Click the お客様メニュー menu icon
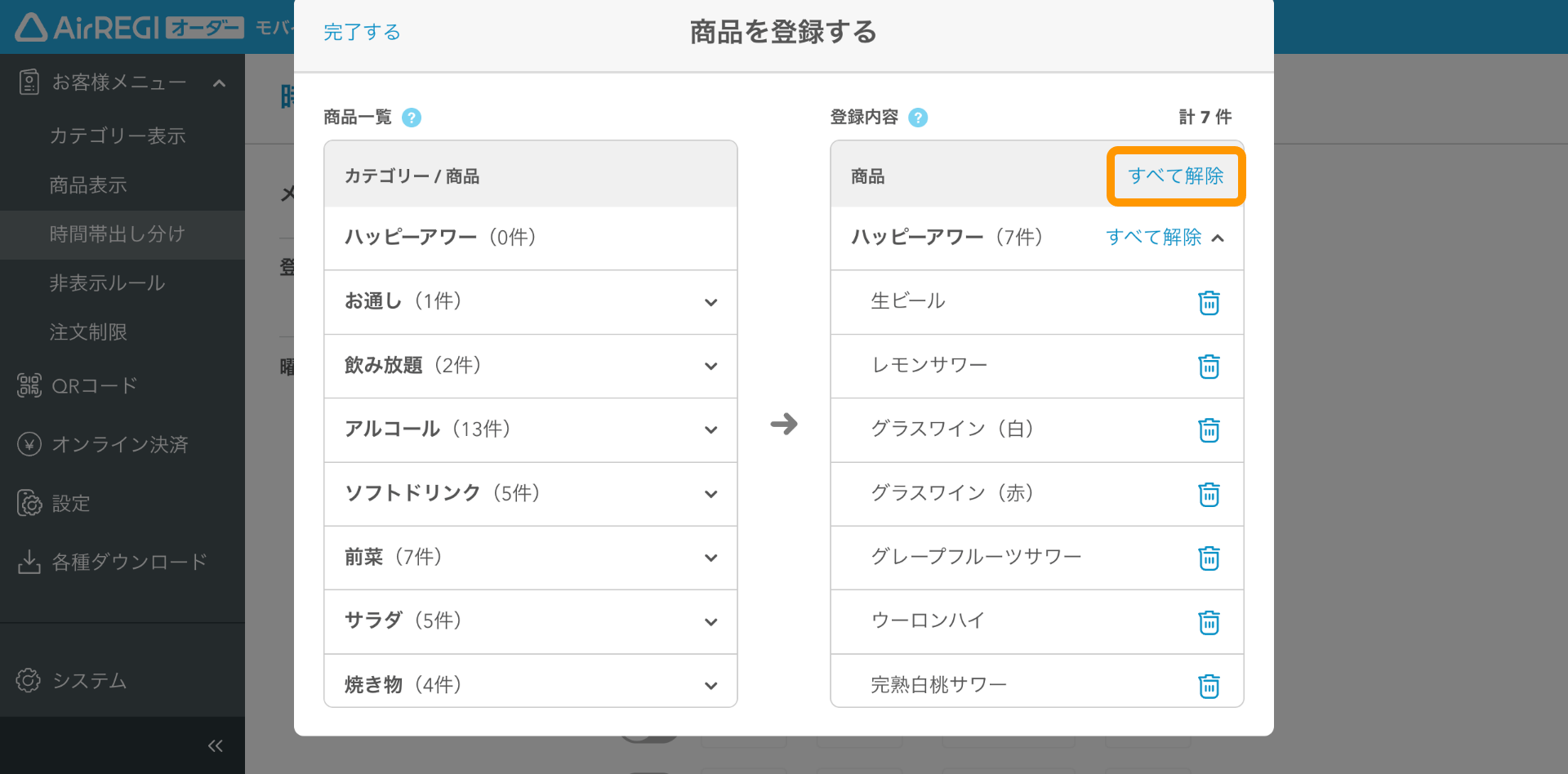 point(29,82)
